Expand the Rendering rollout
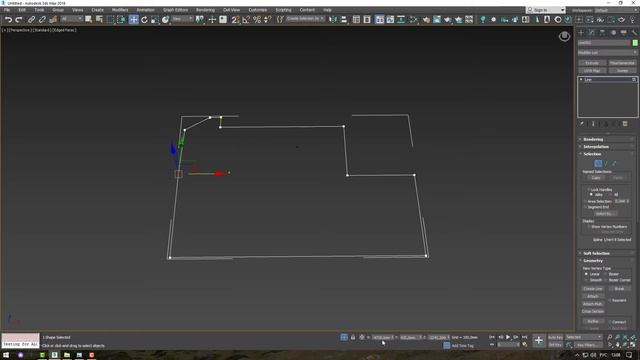The image size is (640, 360). pyautogui.click(x=607, y=139)
